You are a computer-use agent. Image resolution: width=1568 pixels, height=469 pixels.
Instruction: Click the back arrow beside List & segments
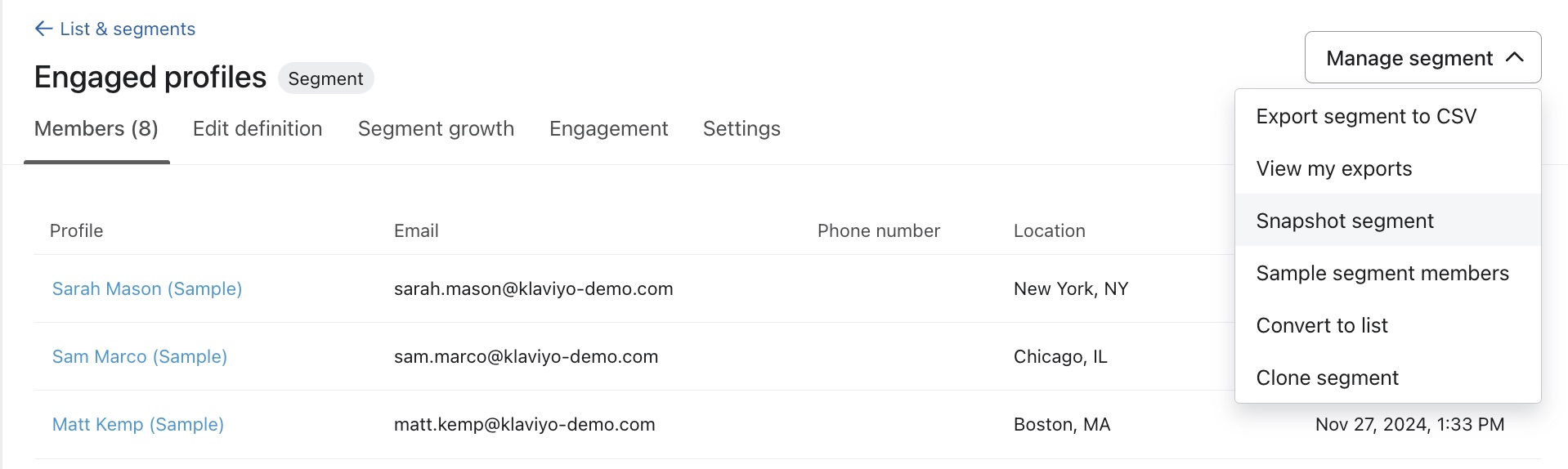(43, 29)
